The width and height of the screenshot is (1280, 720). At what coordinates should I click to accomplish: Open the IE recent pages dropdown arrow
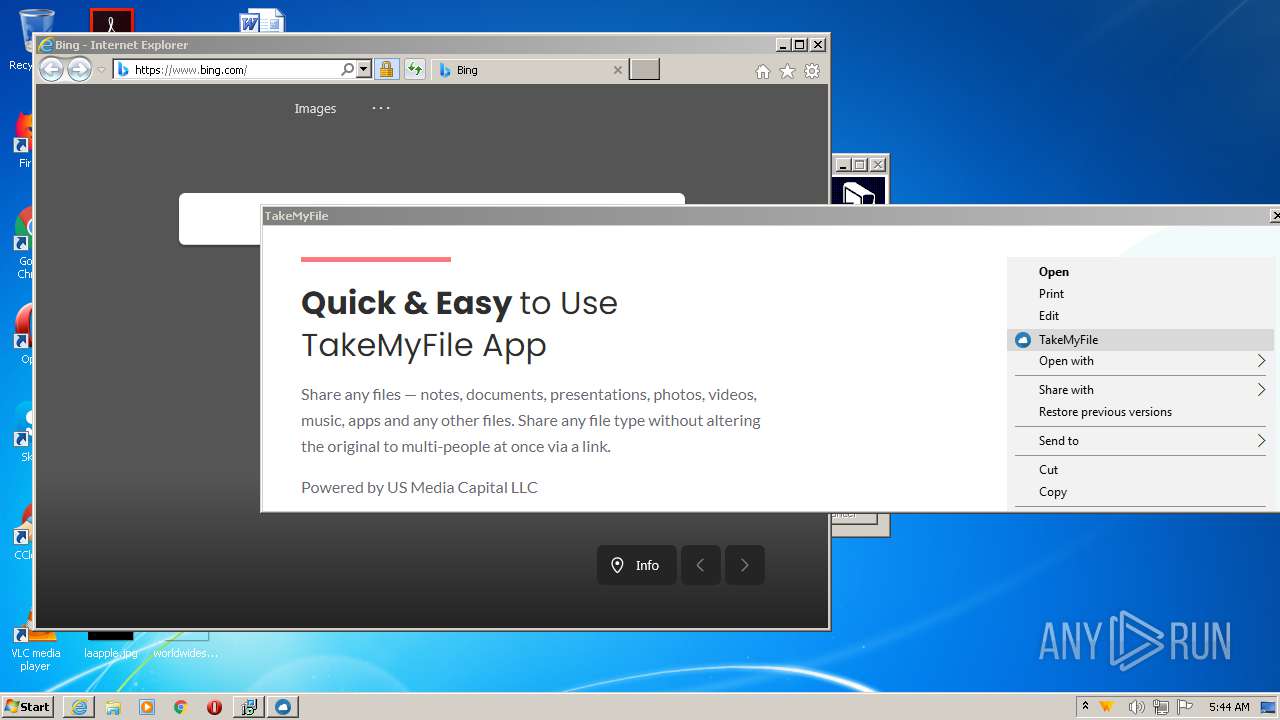(x=101, y=70)
